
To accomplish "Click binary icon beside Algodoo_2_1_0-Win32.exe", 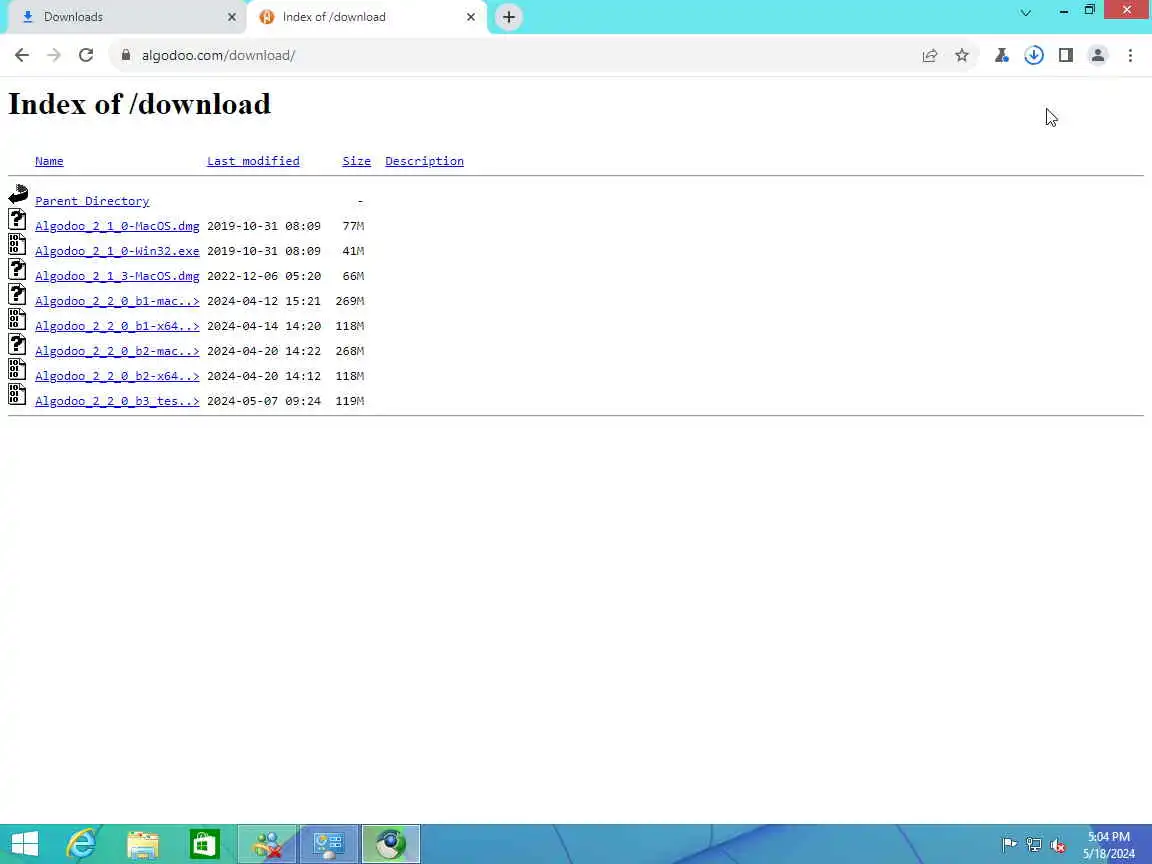I will pos(17,244).
